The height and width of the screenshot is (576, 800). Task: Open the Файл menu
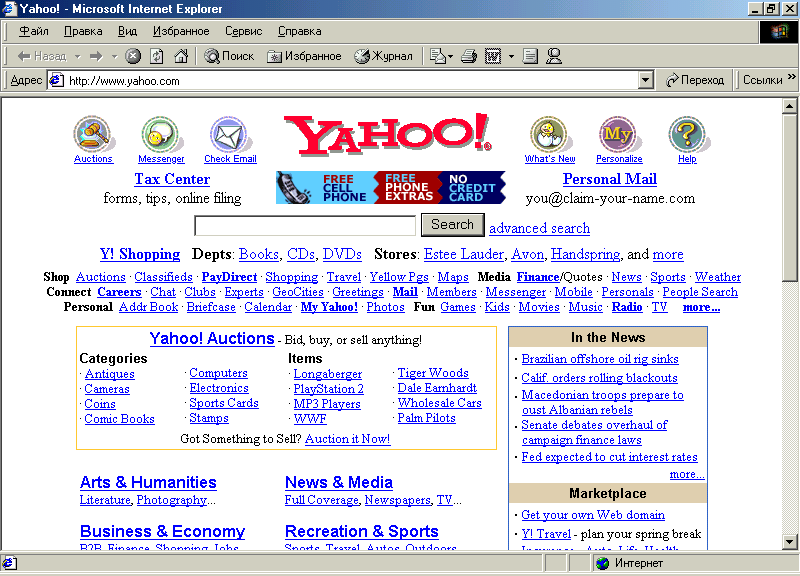[34, 31]
